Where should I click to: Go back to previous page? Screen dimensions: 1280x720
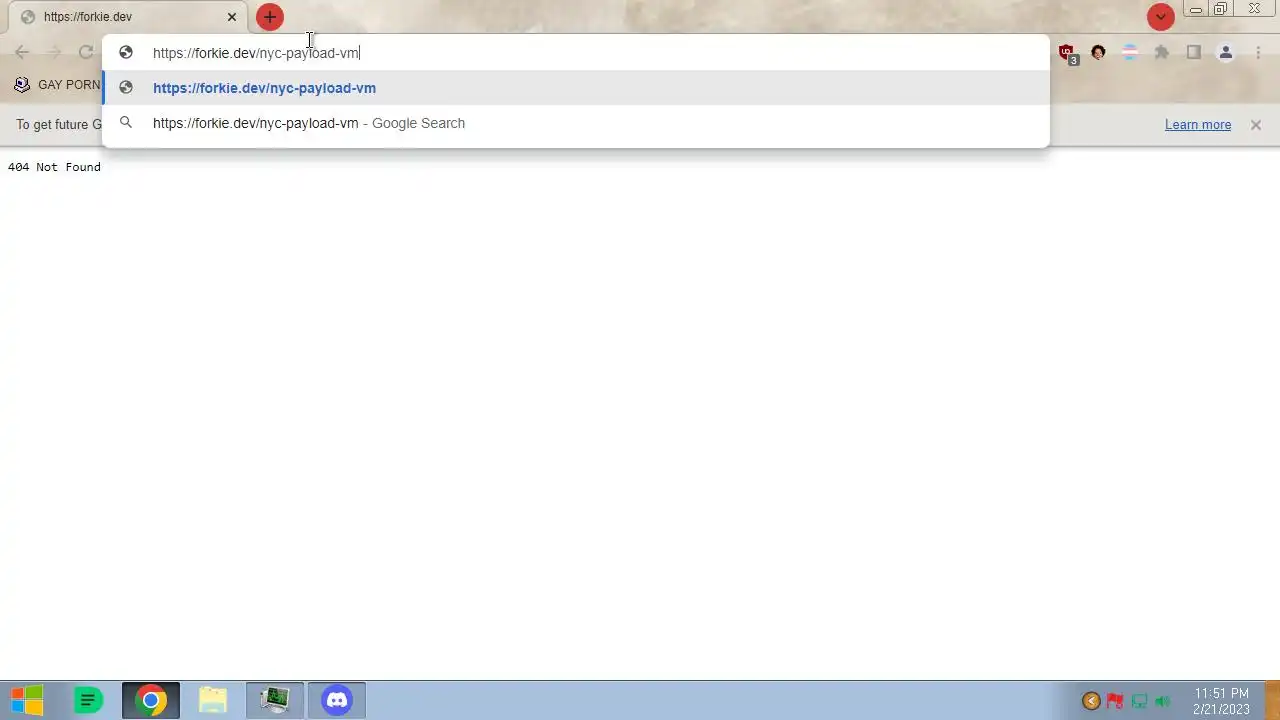(x=22, y=53)
